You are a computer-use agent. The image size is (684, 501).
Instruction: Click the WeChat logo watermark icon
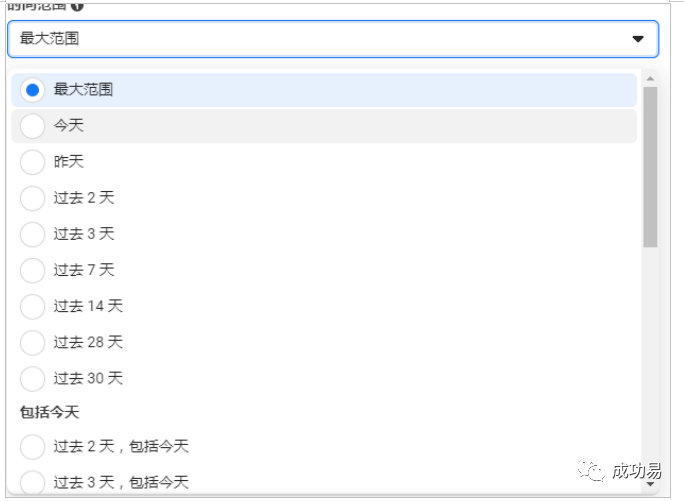(591, 470)
